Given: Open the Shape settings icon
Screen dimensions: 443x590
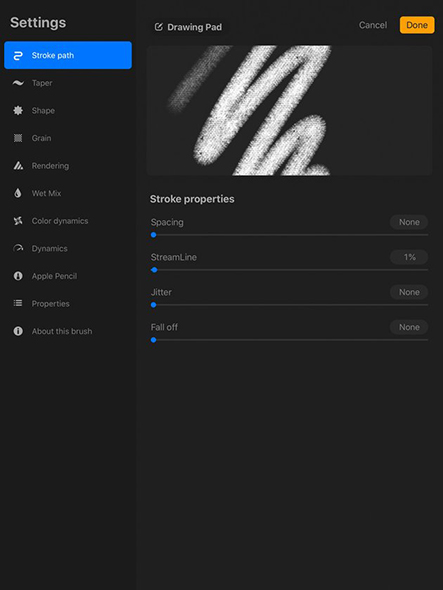Looking at the screenshot, I should tap(18, 110).
